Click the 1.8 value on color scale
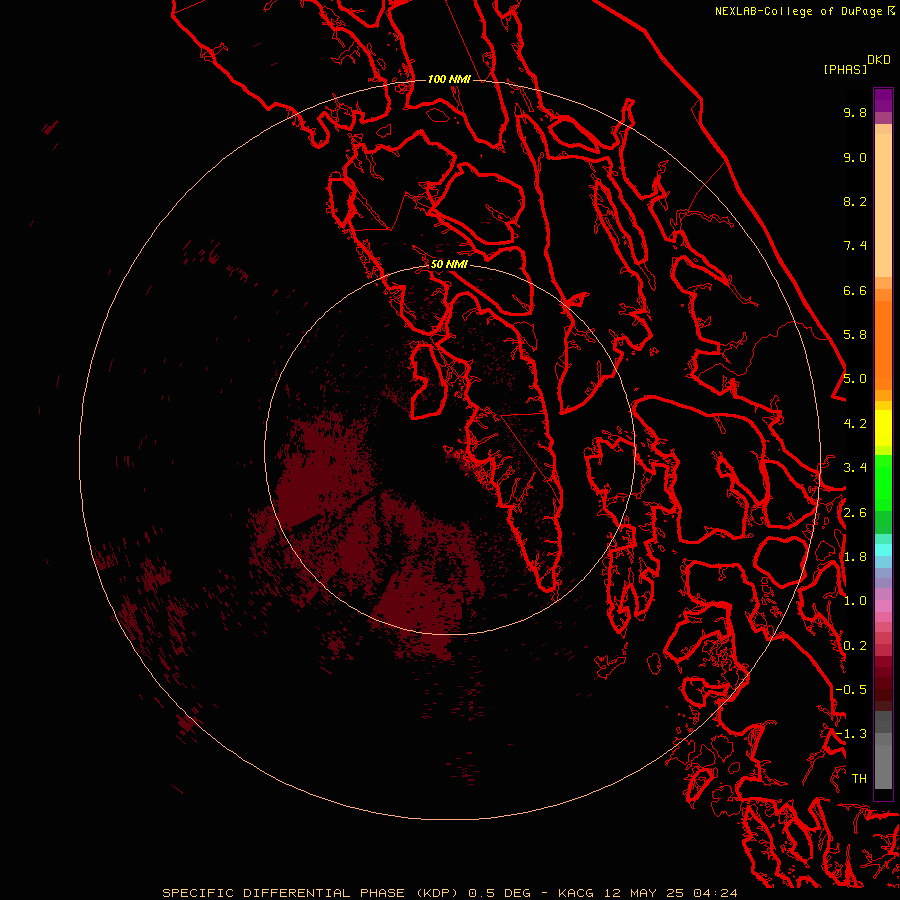Screen dimensions: 900x900 pyautogui.click(x=855, y=557)
